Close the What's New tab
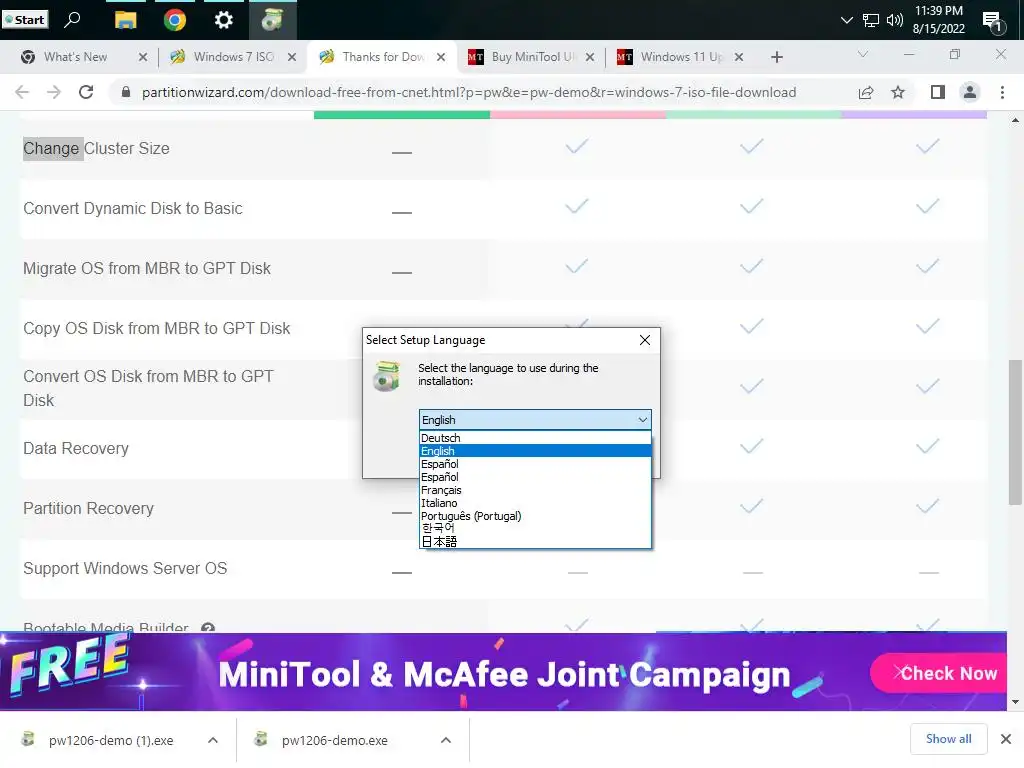Screen dimensions: 1024x768 point(143,57)
